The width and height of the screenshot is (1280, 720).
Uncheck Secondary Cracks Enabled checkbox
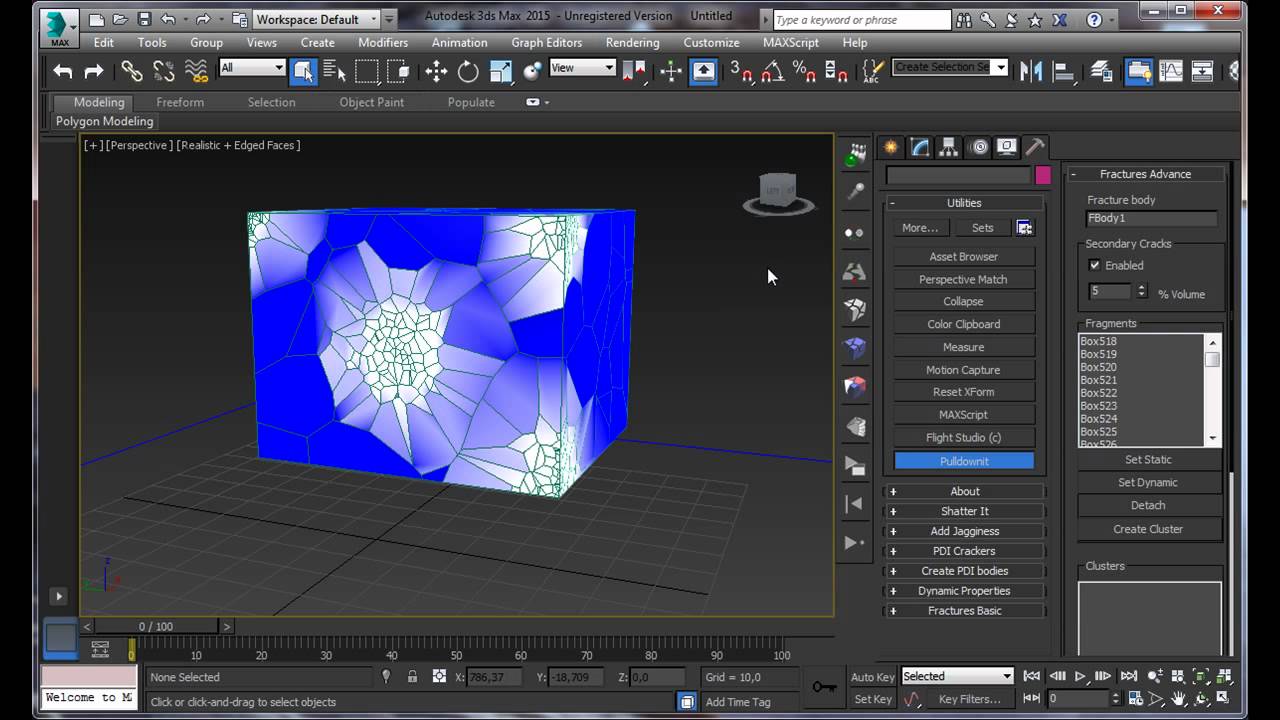(x=1094, y=265)
